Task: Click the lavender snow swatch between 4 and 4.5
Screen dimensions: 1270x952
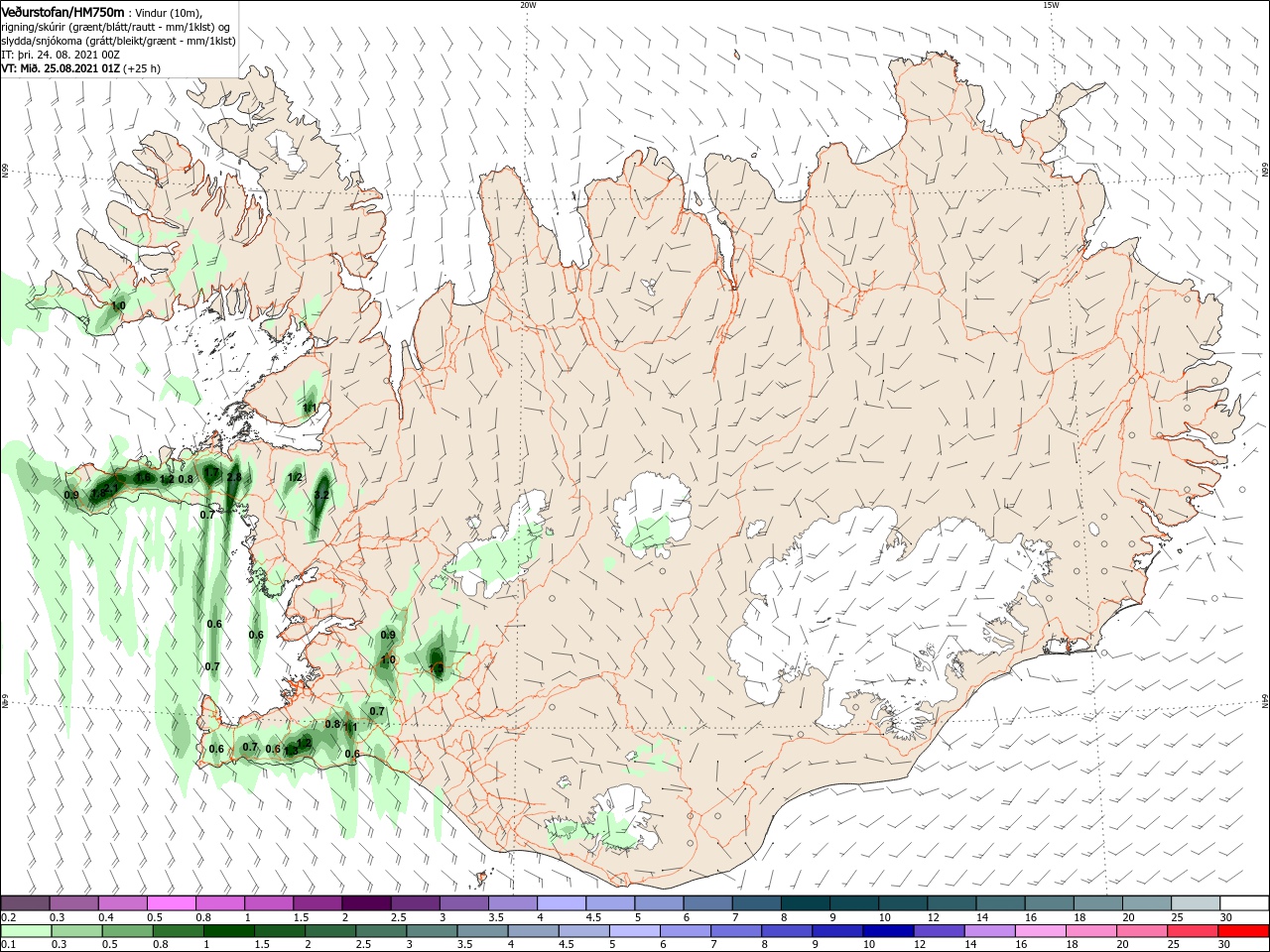Action: point(562,902)
